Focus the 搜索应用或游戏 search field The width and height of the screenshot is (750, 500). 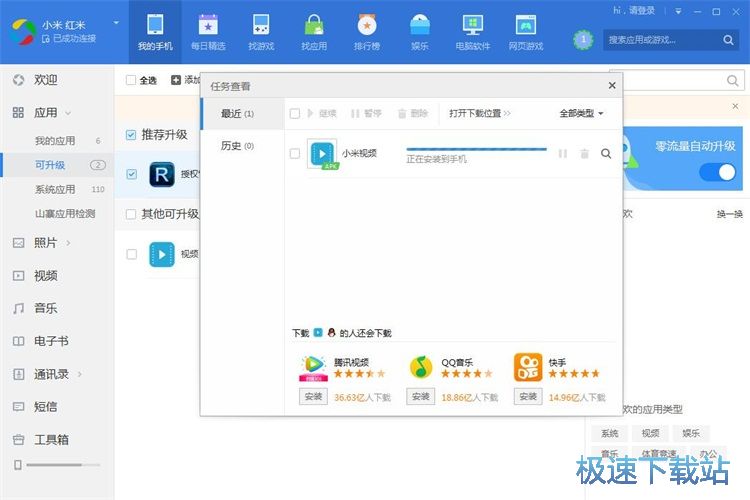(662, 40)
